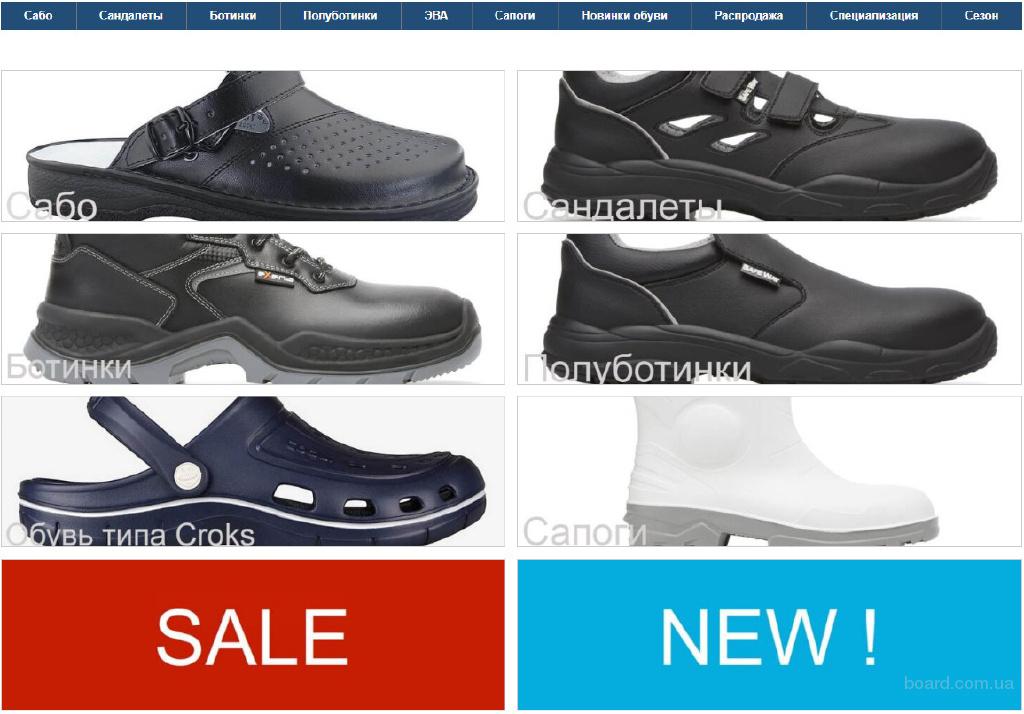Click Новинки обуви in the menu bar
The height and width of the screenshot is (714, 1024).
pyautogui.click(x=625, y=16)
